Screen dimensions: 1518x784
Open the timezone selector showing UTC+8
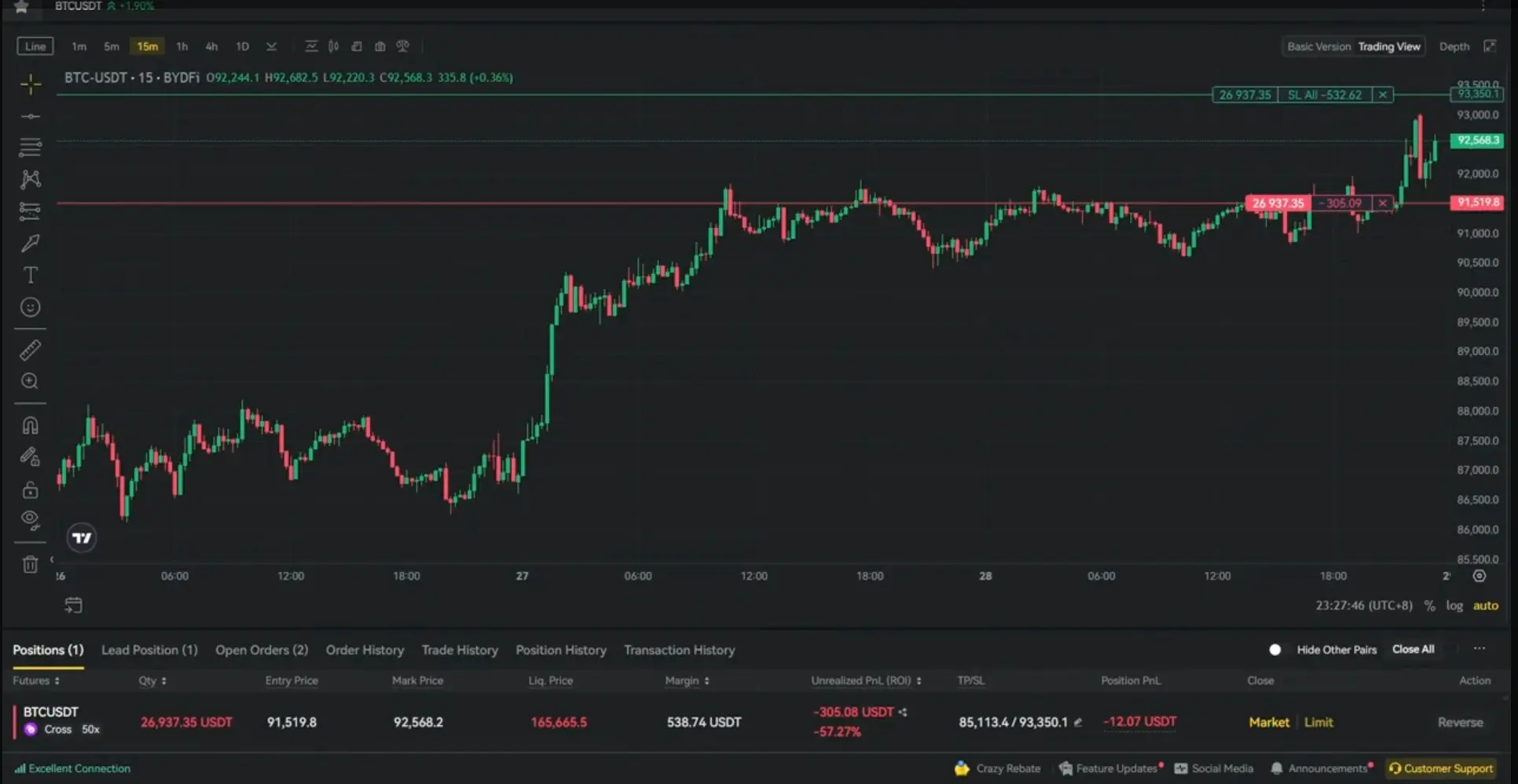[x=1364, y=606]
